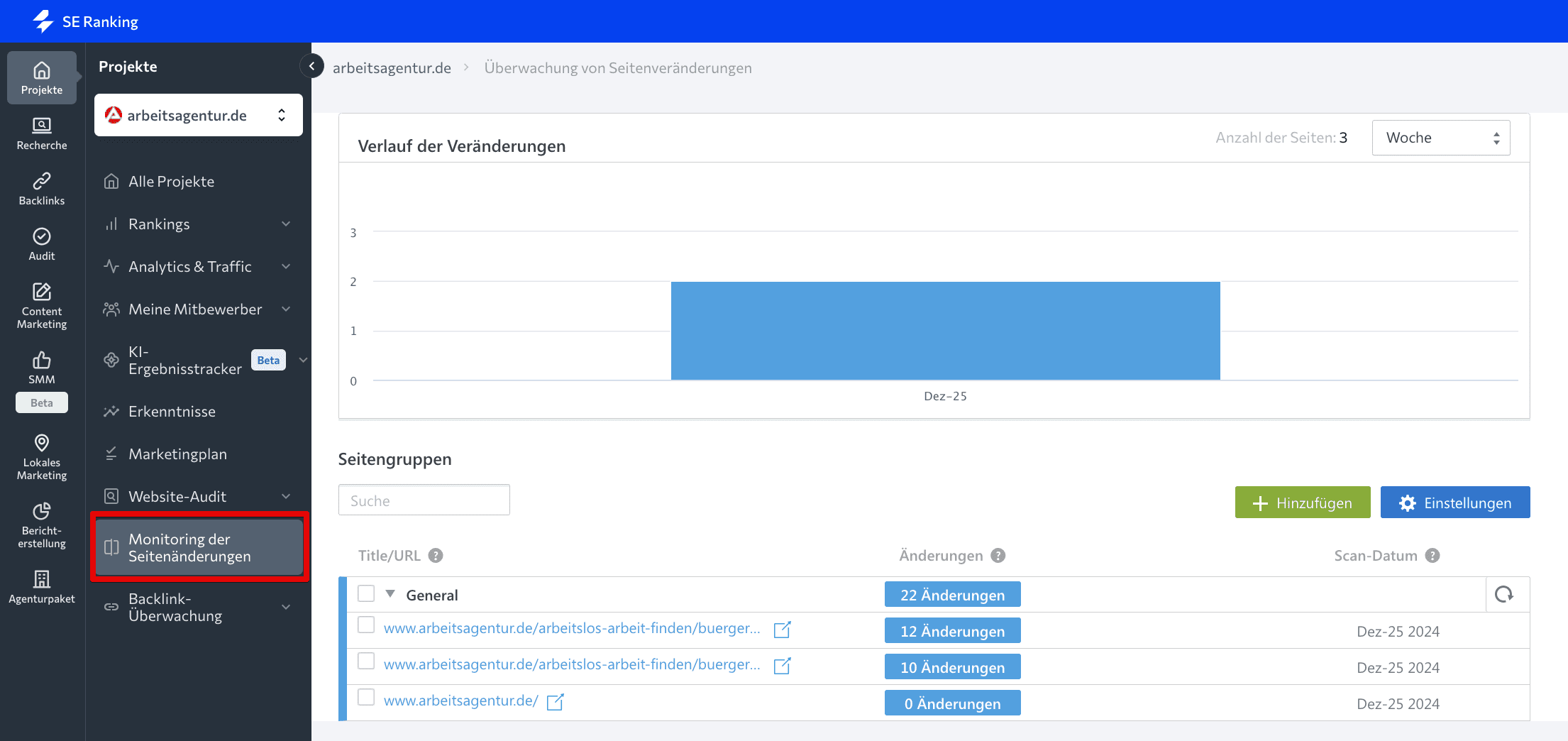Expand Website-Audit submenu
This screenshot has height=741, width=1568.
pos(286,497)
